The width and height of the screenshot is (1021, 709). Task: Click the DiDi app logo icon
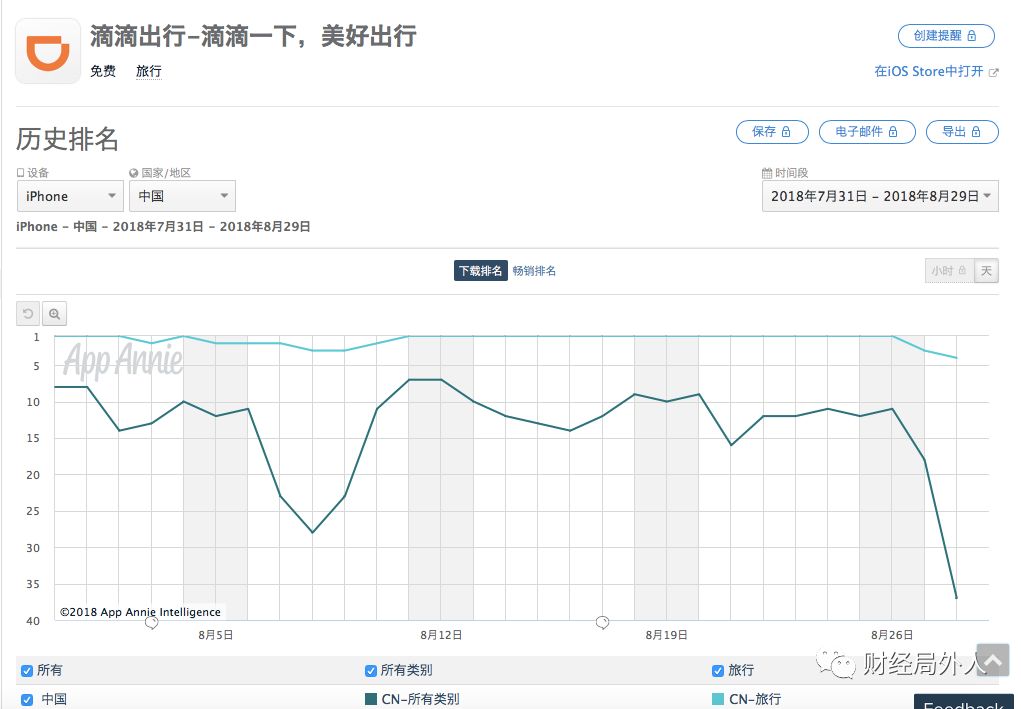(x=48, y=51)
